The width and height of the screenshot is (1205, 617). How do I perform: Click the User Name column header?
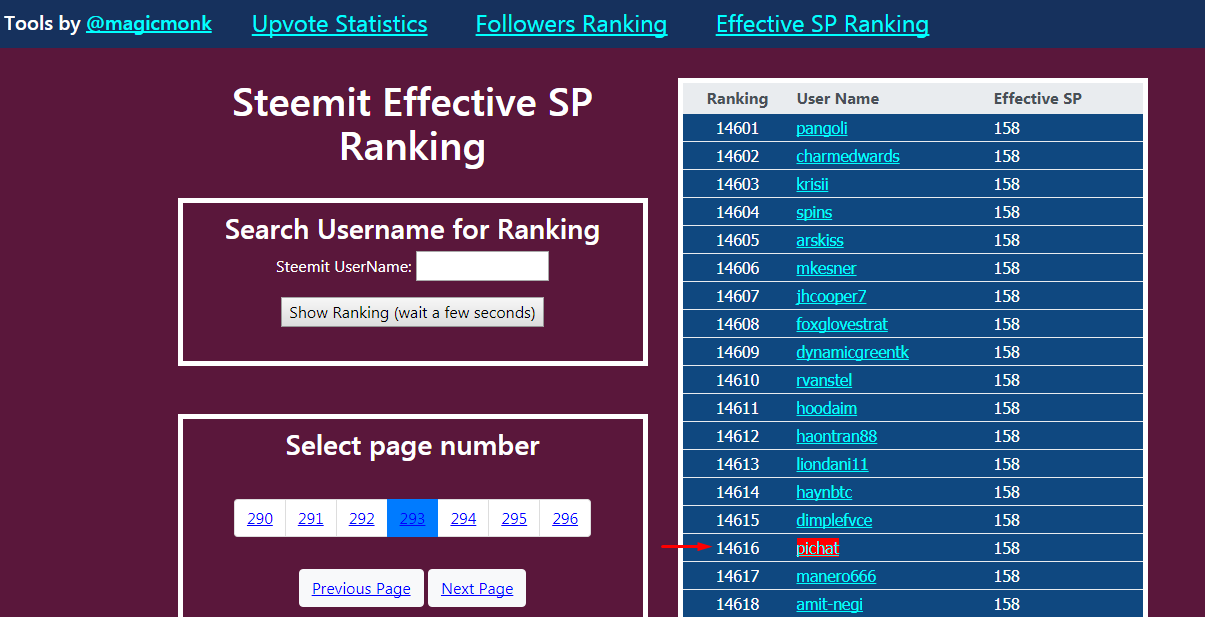point(838,98)
